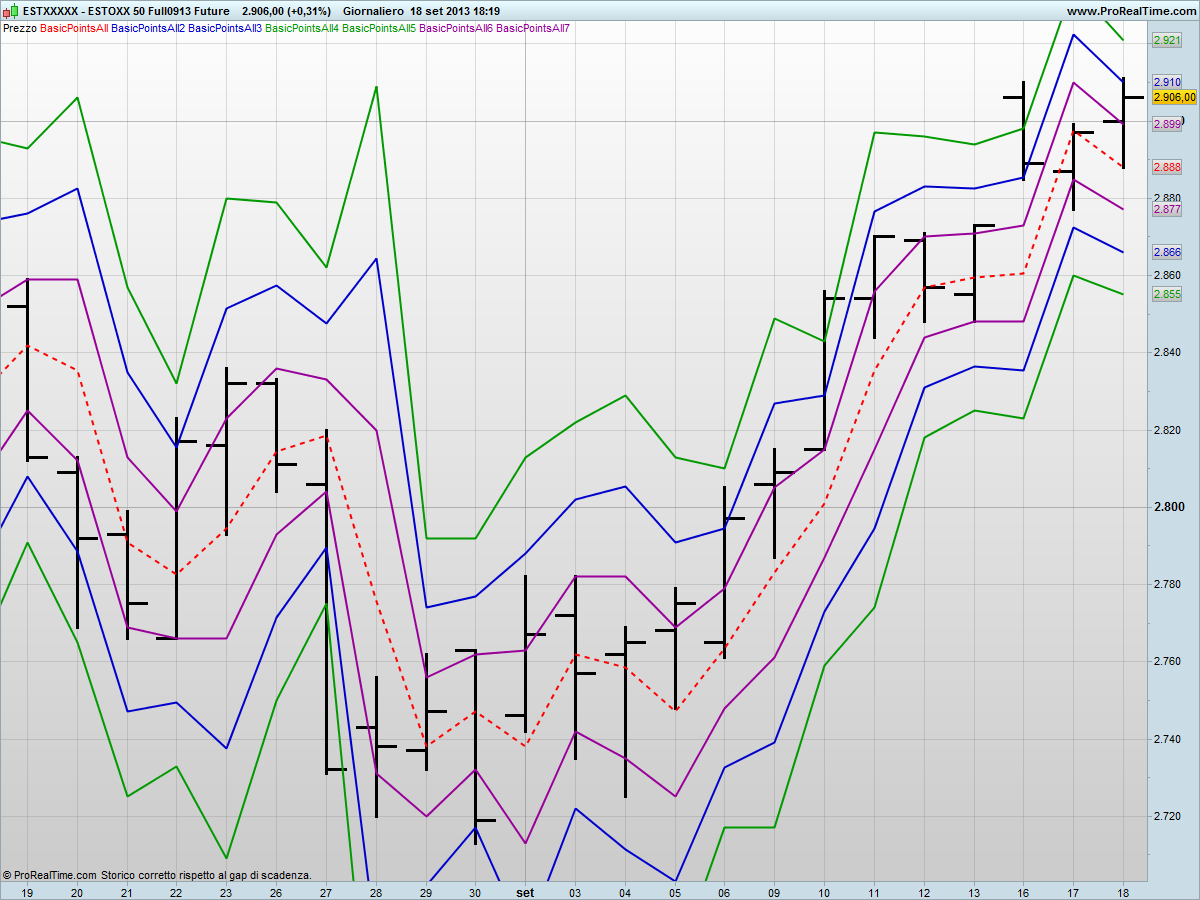
Task: Click the green 2.921 price tag
Action: (x=1167, y=40)
